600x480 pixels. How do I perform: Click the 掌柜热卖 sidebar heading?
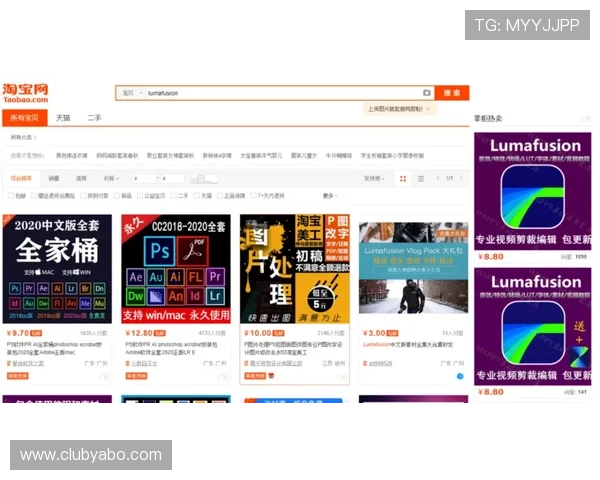click(488, 118)
